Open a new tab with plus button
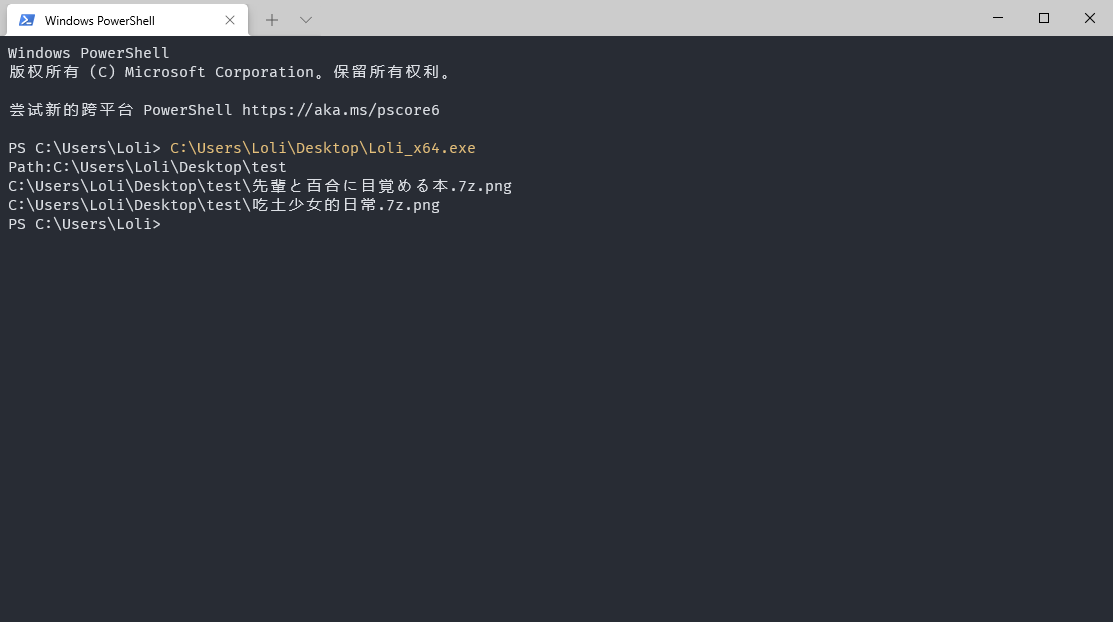Screen dimensions: 1113x622 tap(272, 20)
